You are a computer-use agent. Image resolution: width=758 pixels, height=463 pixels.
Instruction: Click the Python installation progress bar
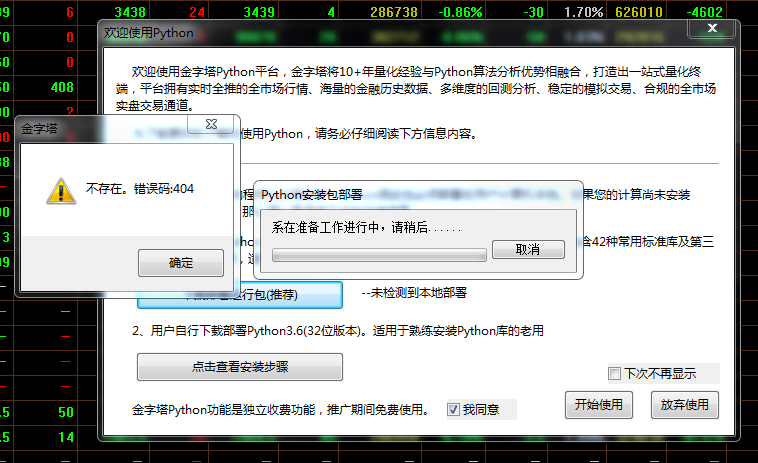pos(379,255)
